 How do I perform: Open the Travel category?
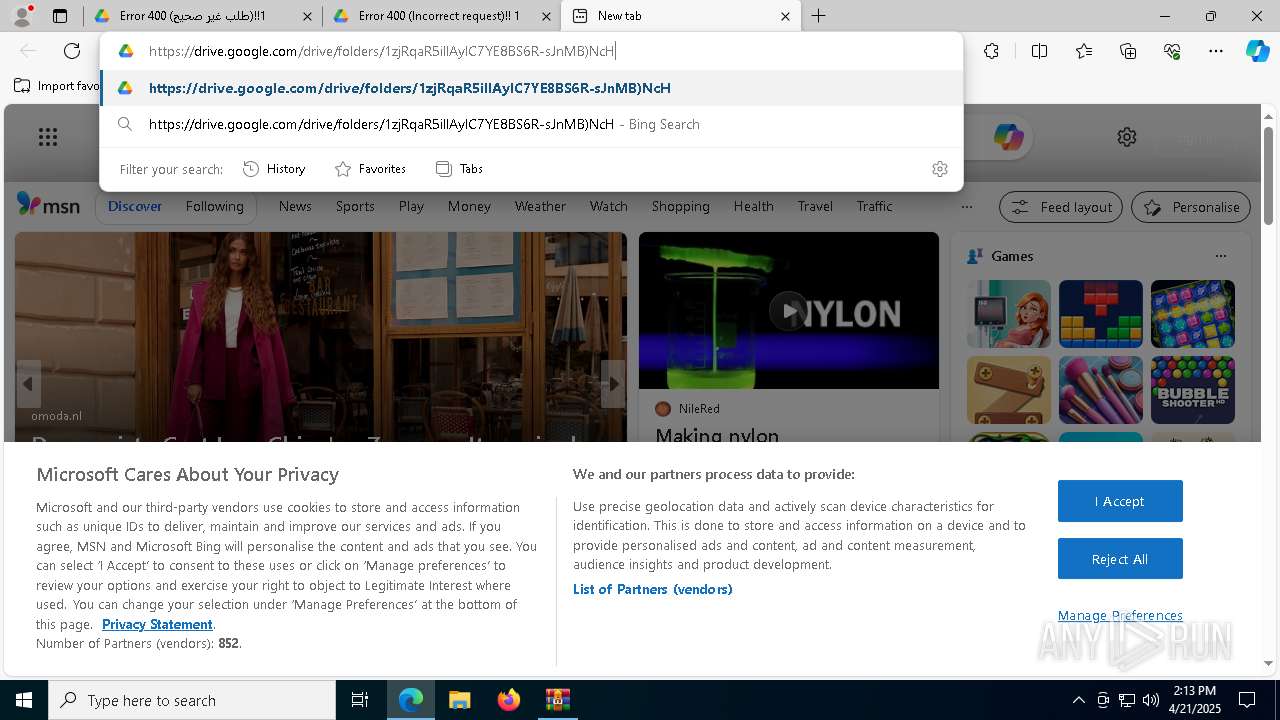(815, 206)
